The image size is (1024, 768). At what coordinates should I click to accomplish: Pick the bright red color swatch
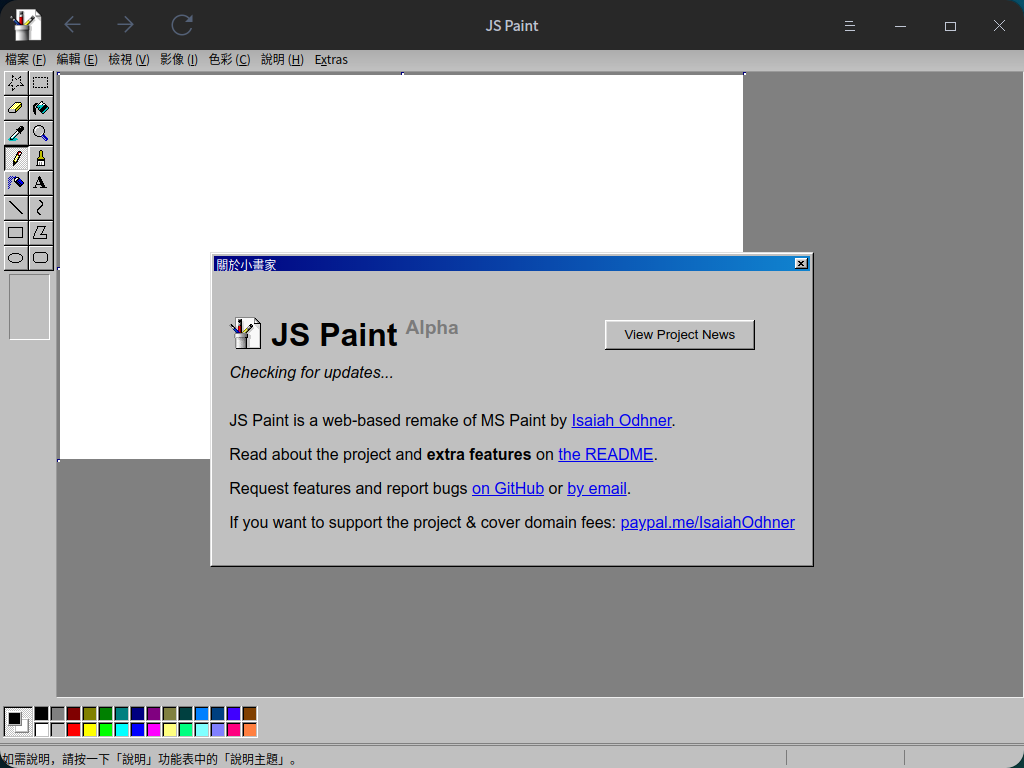pos(73,730)
